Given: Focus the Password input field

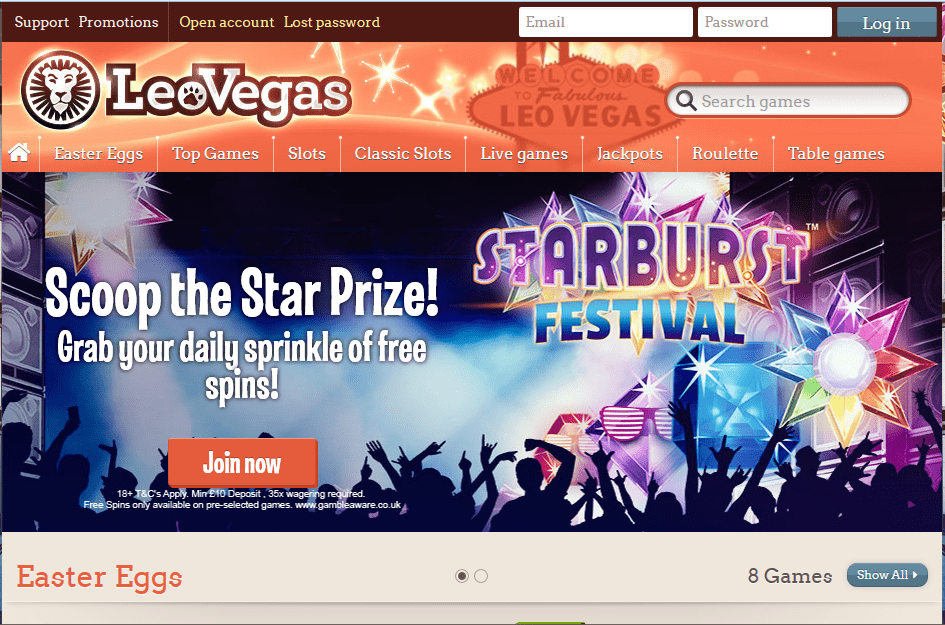Looking at the screenshot, I should (764, 22).
